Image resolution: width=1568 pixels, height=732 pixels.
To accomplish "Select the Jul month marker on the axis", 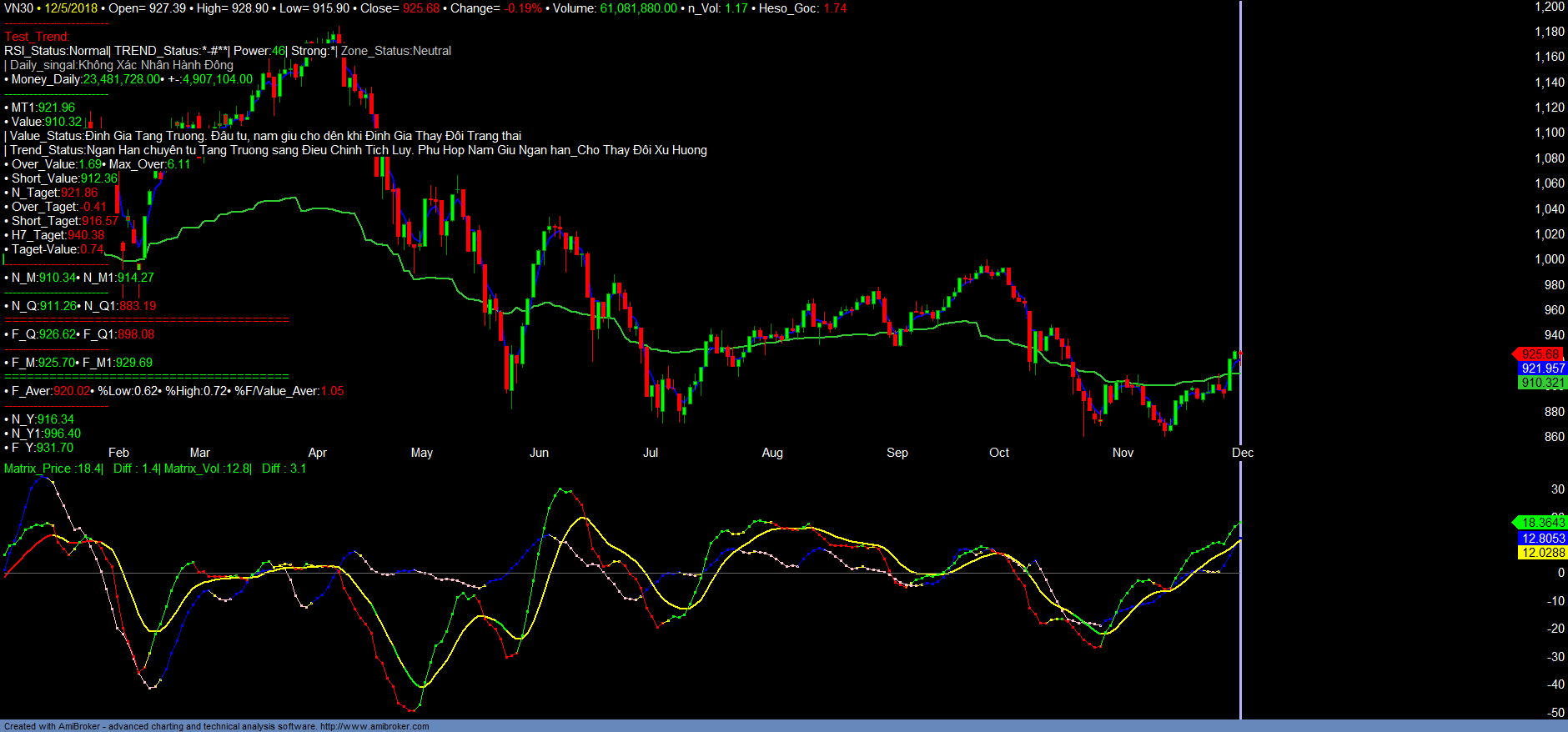I will (650, 453).
